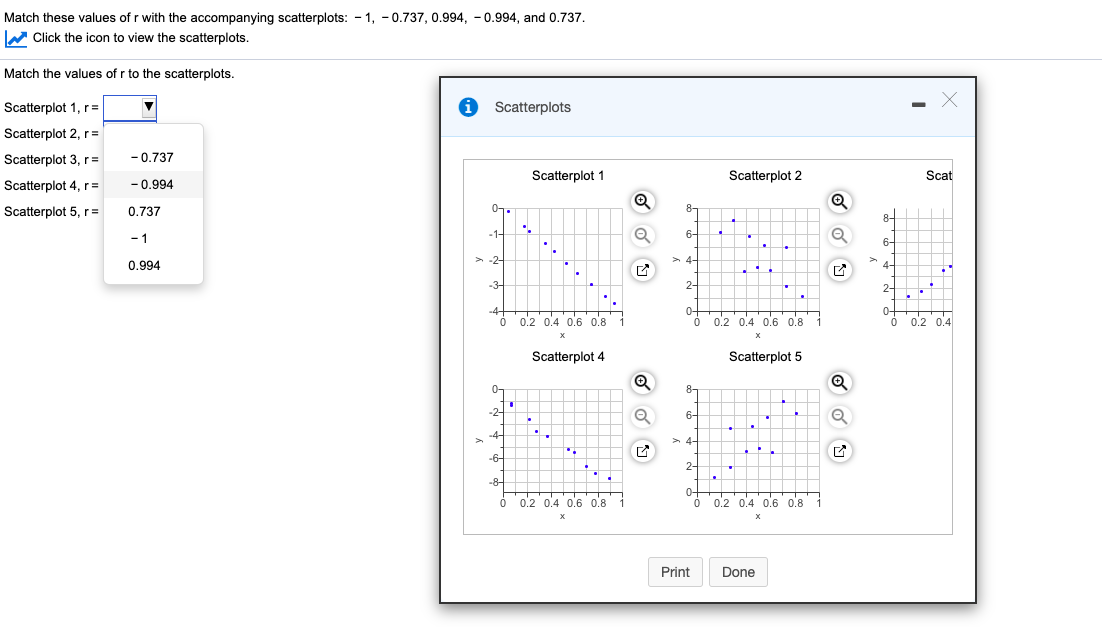1102x627 pixels.
Task: Click the 'Click the icon to view the scatterplots' text
Action: [141, 38]
